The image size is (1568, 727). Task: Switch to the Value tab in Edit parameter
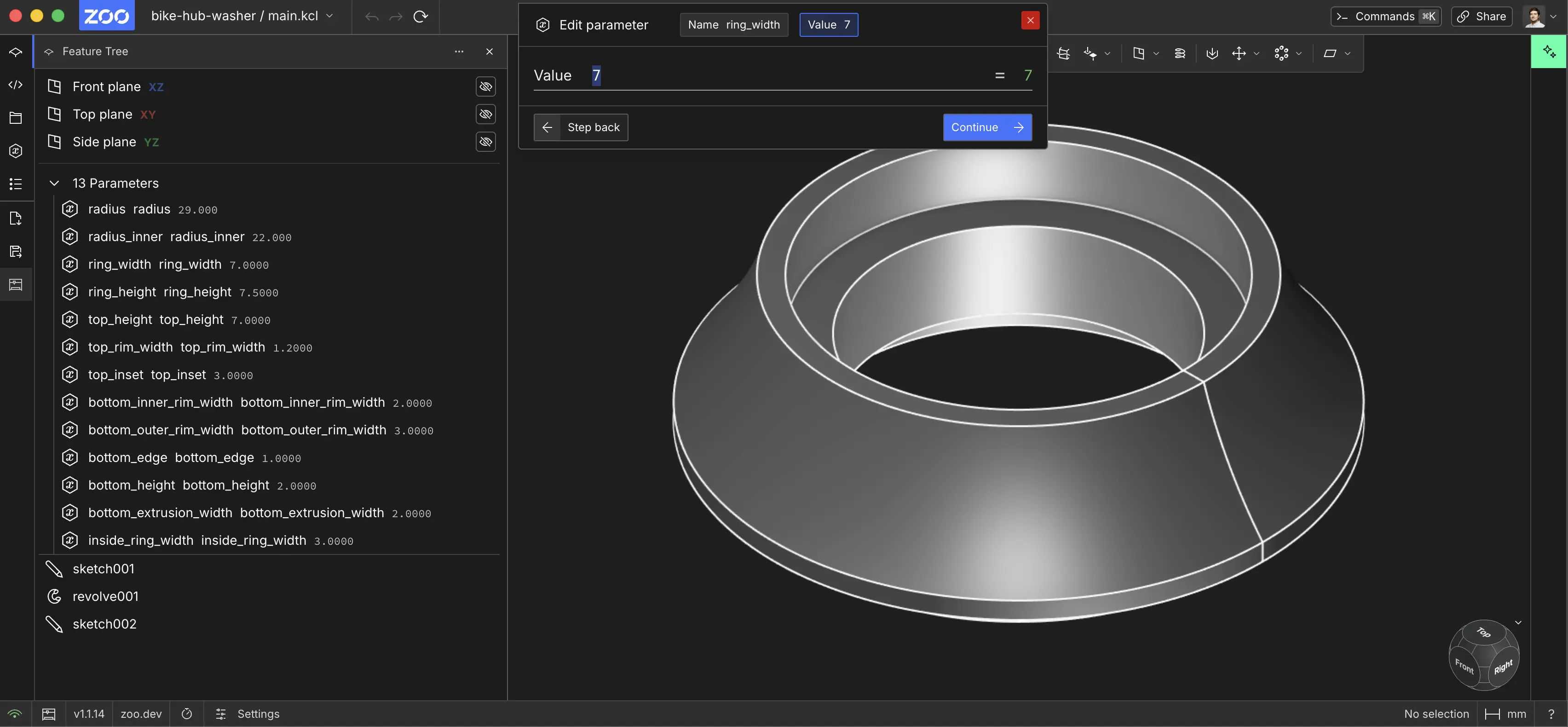click(x=829, y=24)
